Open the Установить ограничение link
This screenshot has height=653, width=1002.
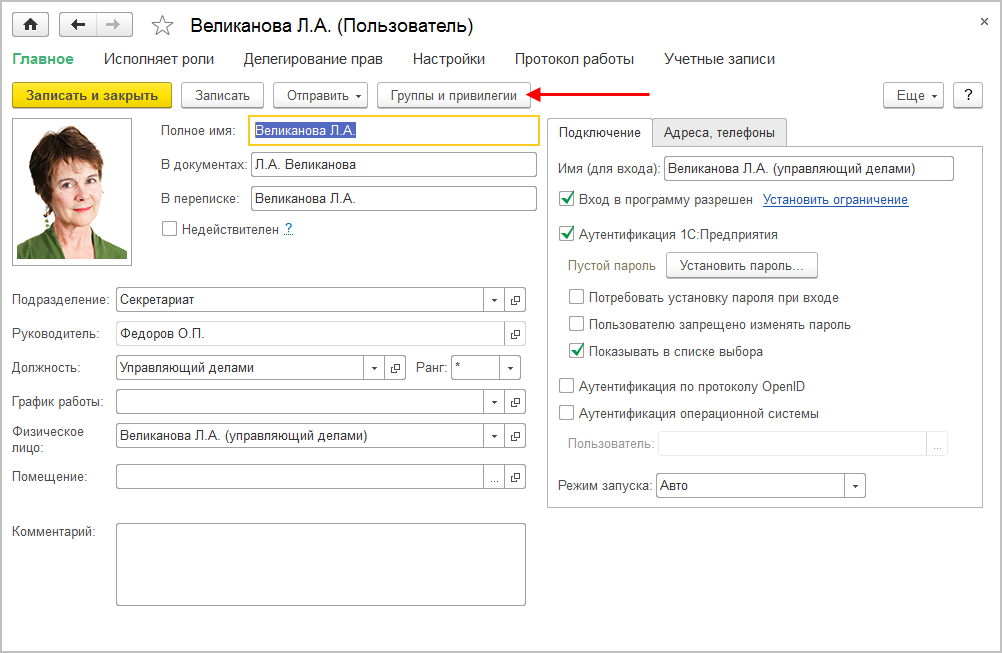point(835,200)
